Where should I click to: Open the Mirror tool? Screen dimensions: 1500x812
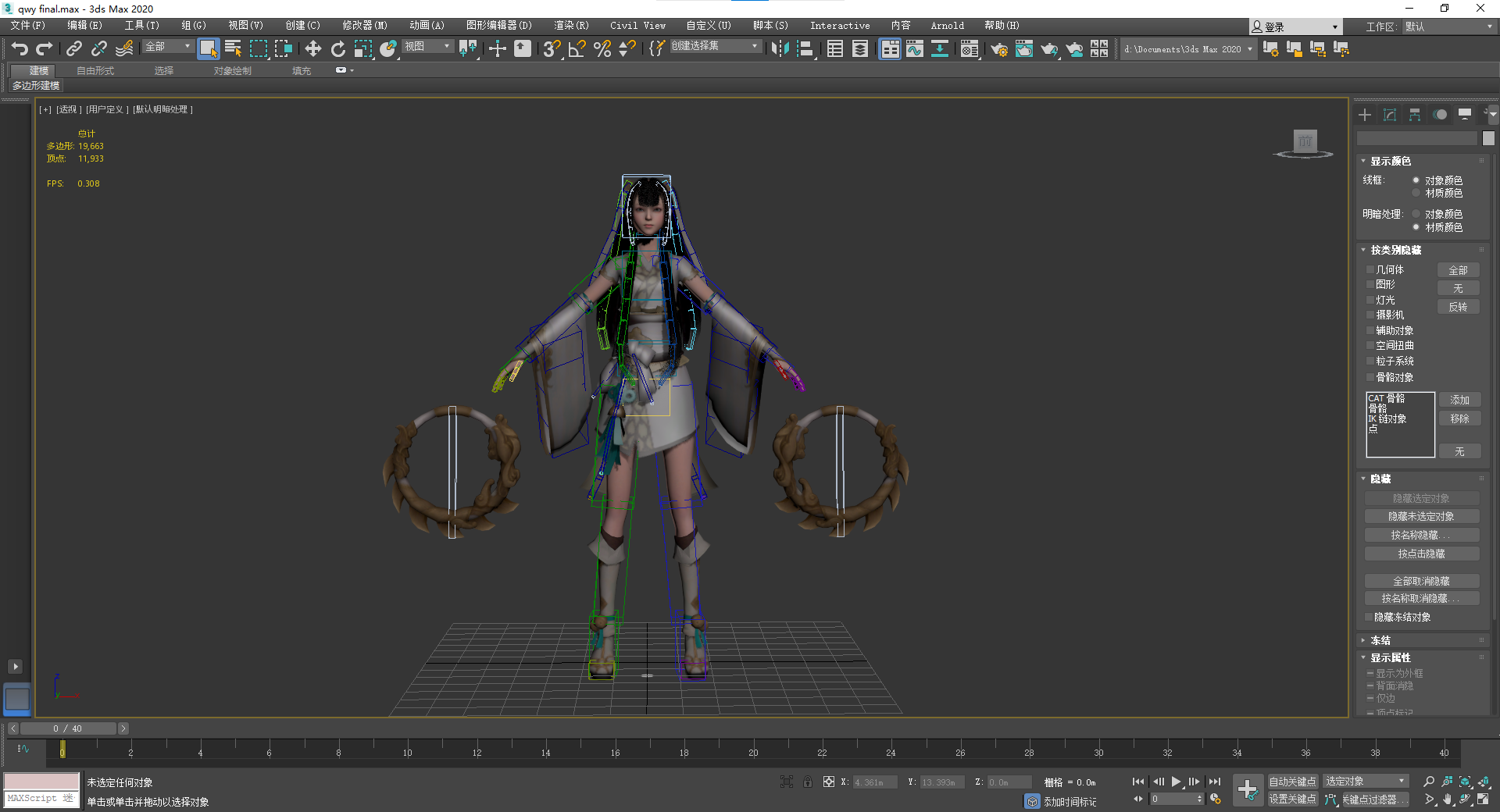pos(779,49)
